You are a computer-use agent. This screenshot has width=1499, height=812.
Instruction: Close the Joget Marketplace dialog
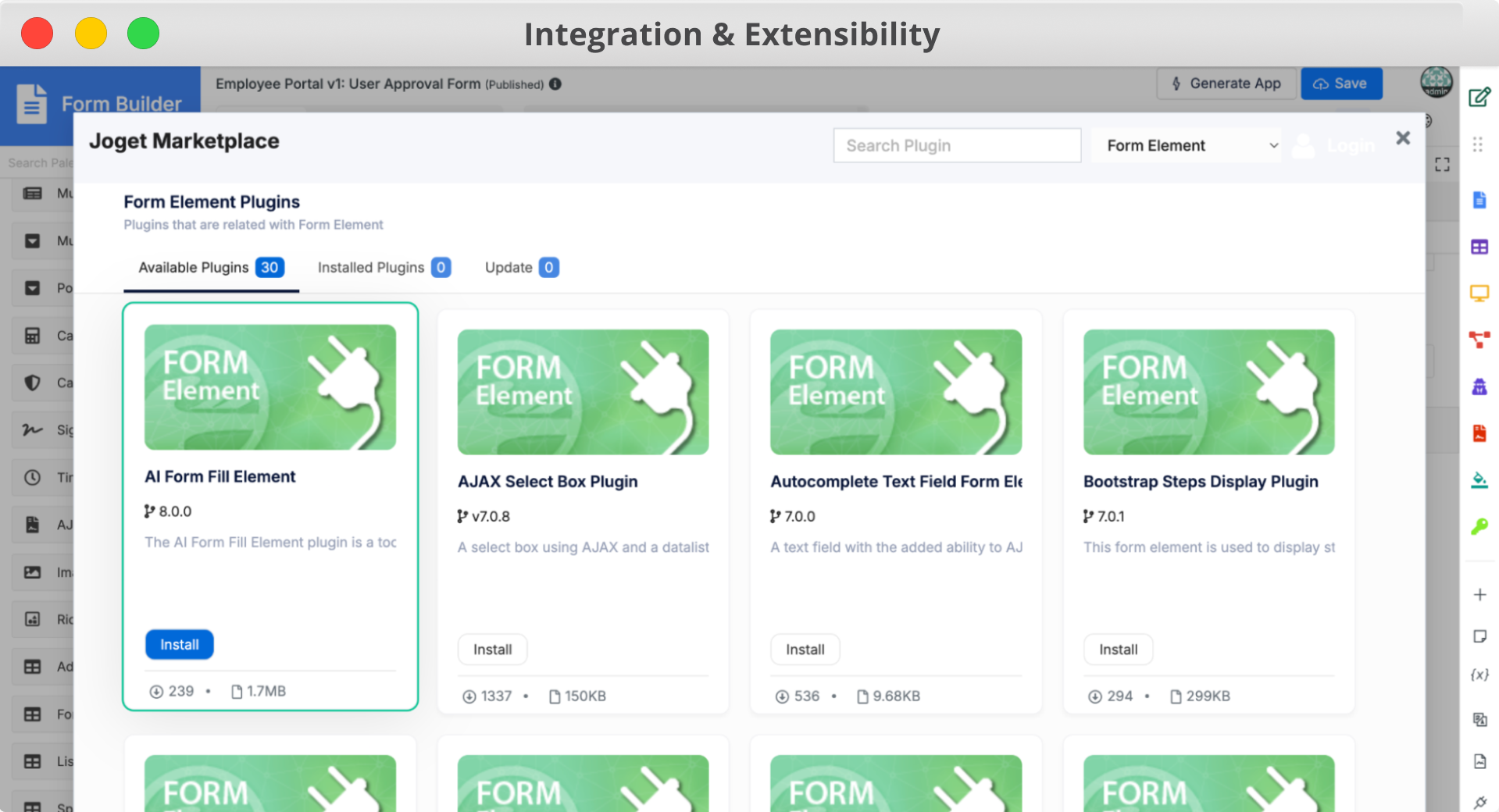pos(1403,138)
